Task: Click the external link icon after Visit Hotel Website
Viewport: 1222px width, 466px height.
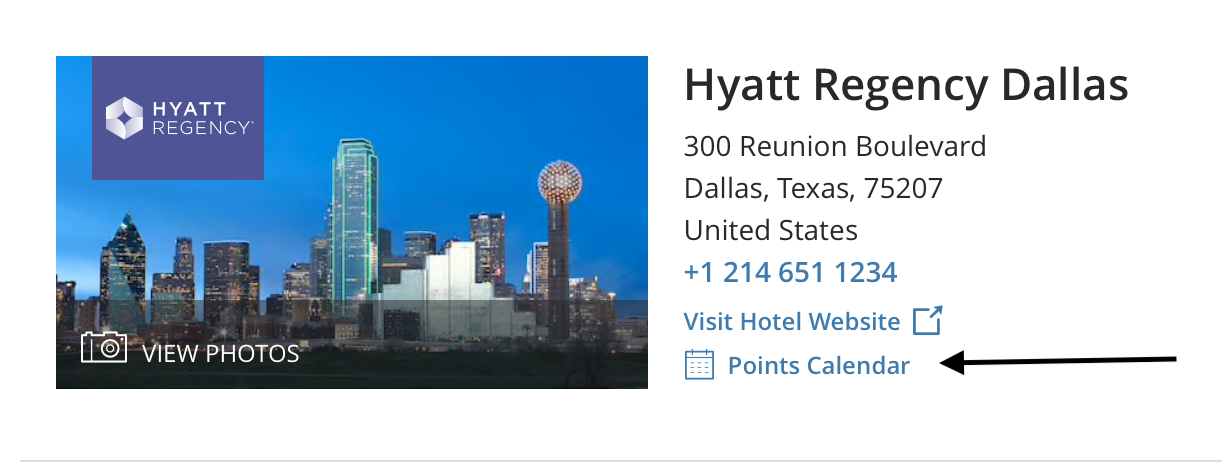Action: 928,321
